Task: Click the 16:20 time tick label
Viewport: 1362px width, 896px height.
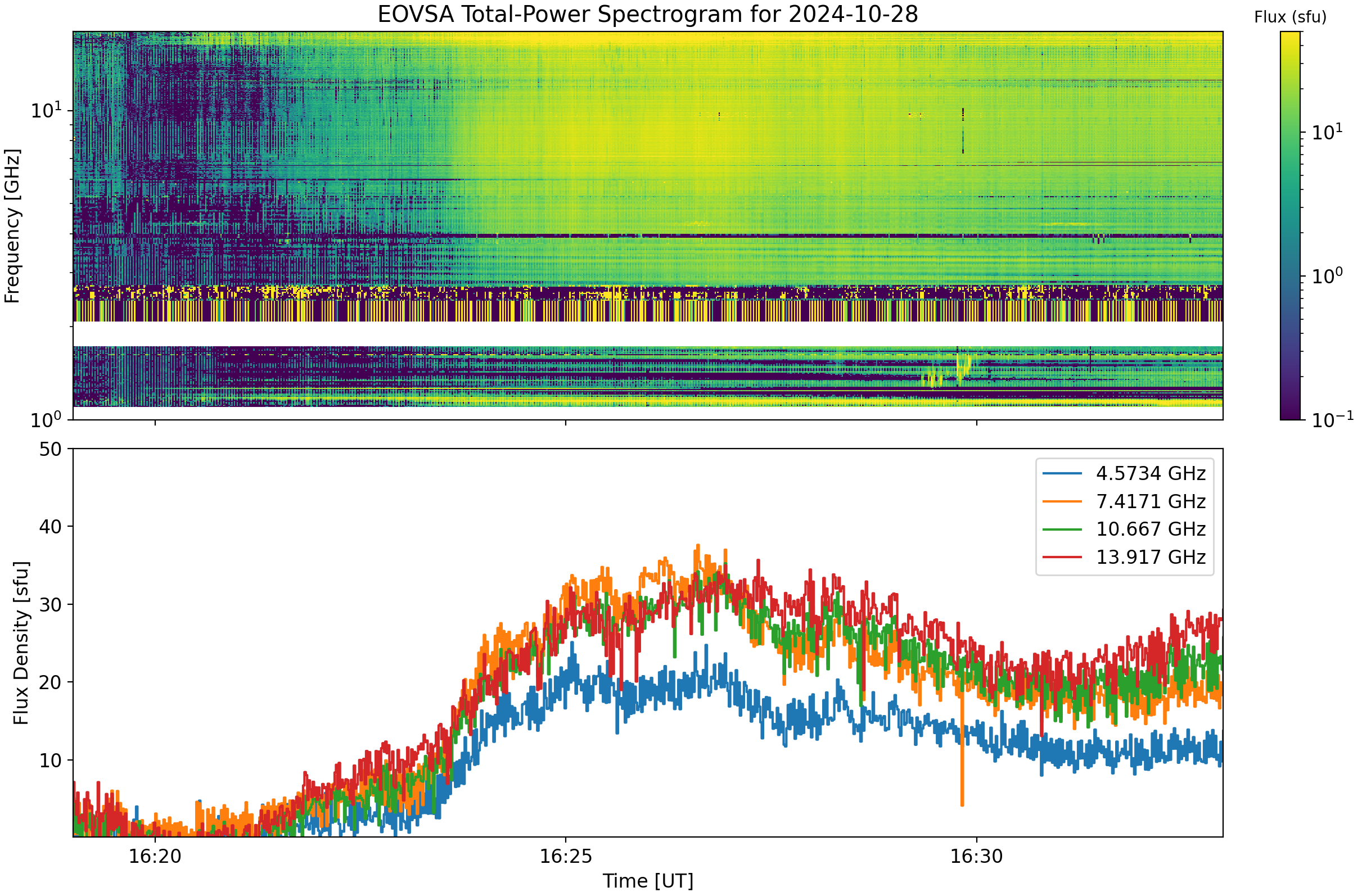Action: pyautogui.click(x=155, y=857)
